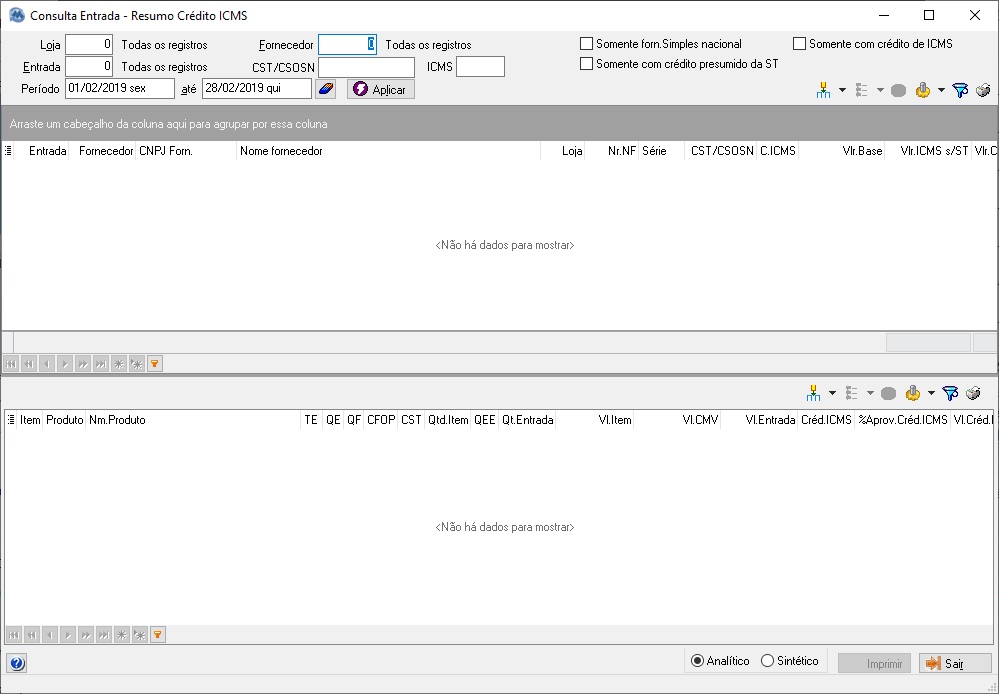Sort by the Vl.CMV column header

click(677, 420)
